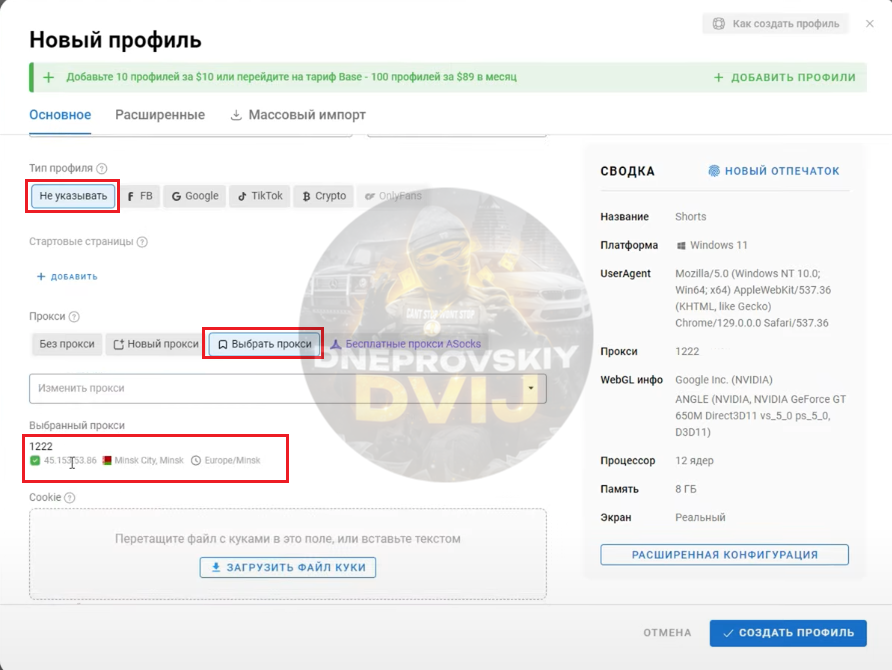
Task: Open the help icon next to Cookie
Action: tap(69, 498)
